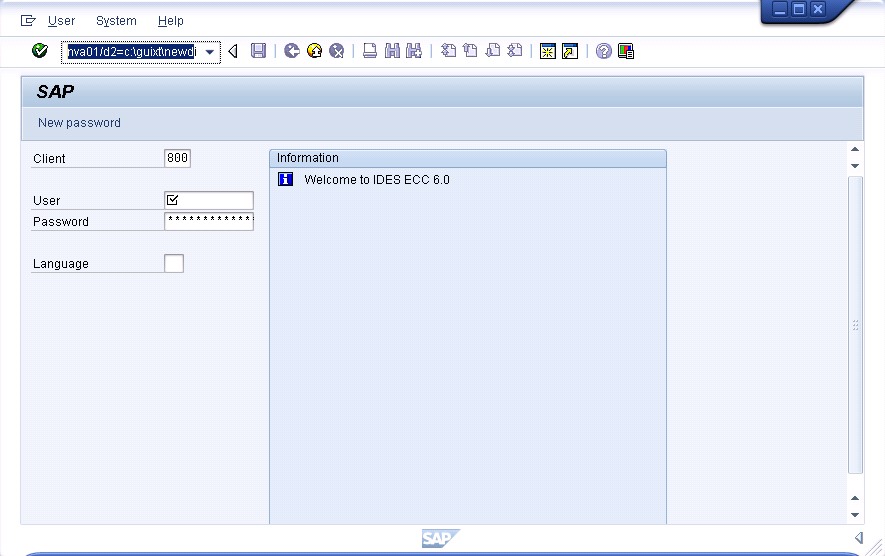This screenshot has height=556, width=885.
Task: Click the top scroll up arrow
Action: click(x=855, y=149)
